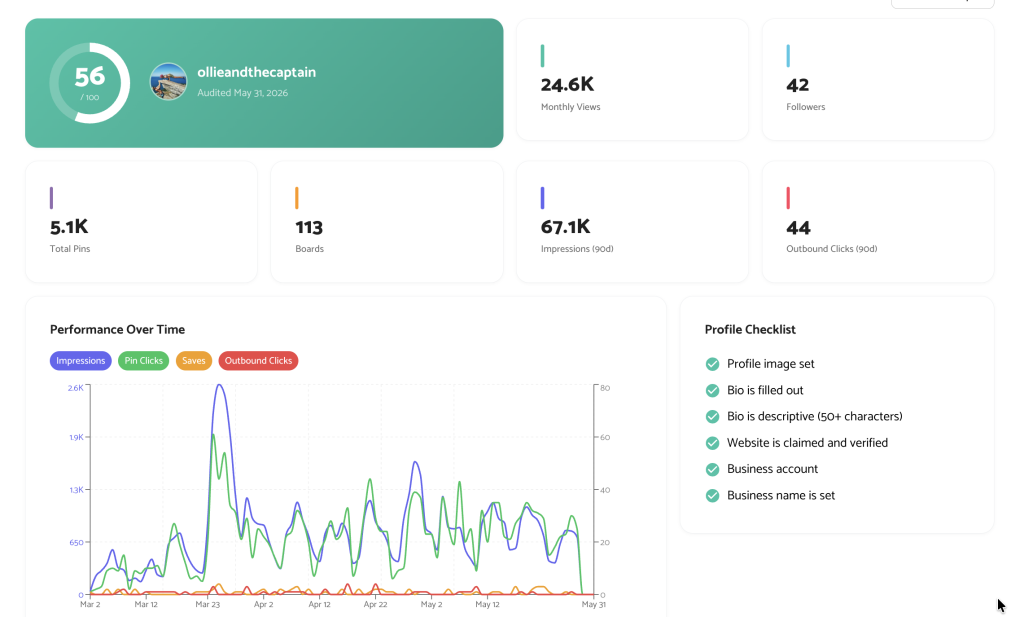Click the 56 out of 100 score ring
Image resolution: width=1024 pixels, height=617 pixels.
click(x=89, y=83)
